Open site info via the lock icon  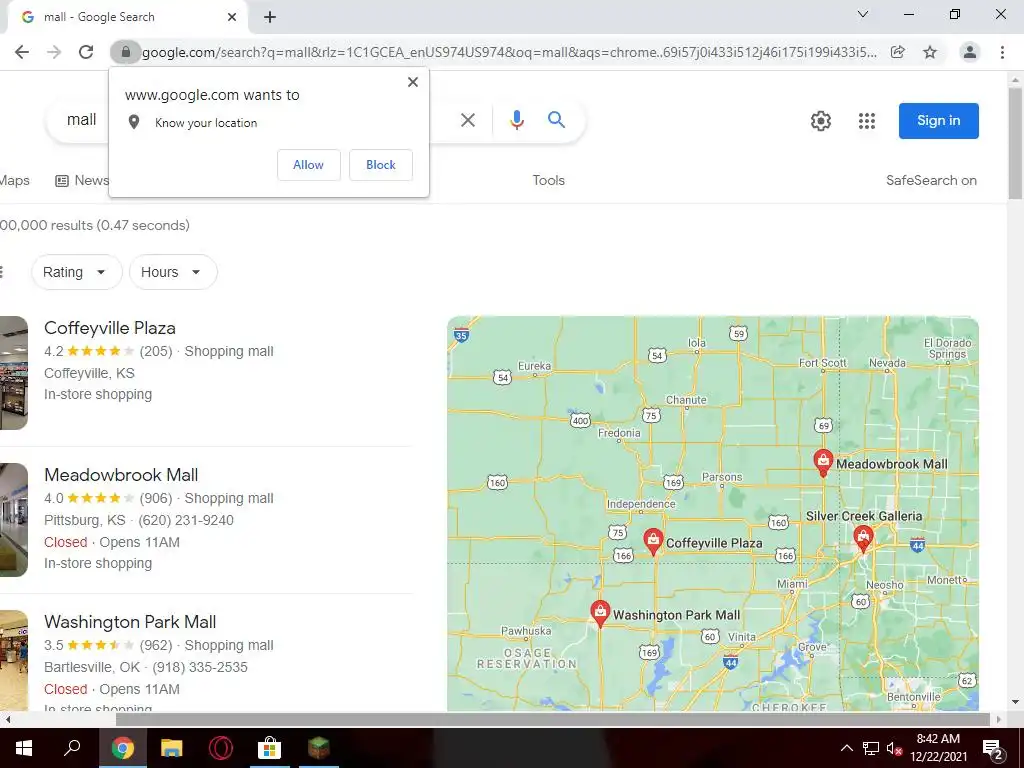point(125,52)
